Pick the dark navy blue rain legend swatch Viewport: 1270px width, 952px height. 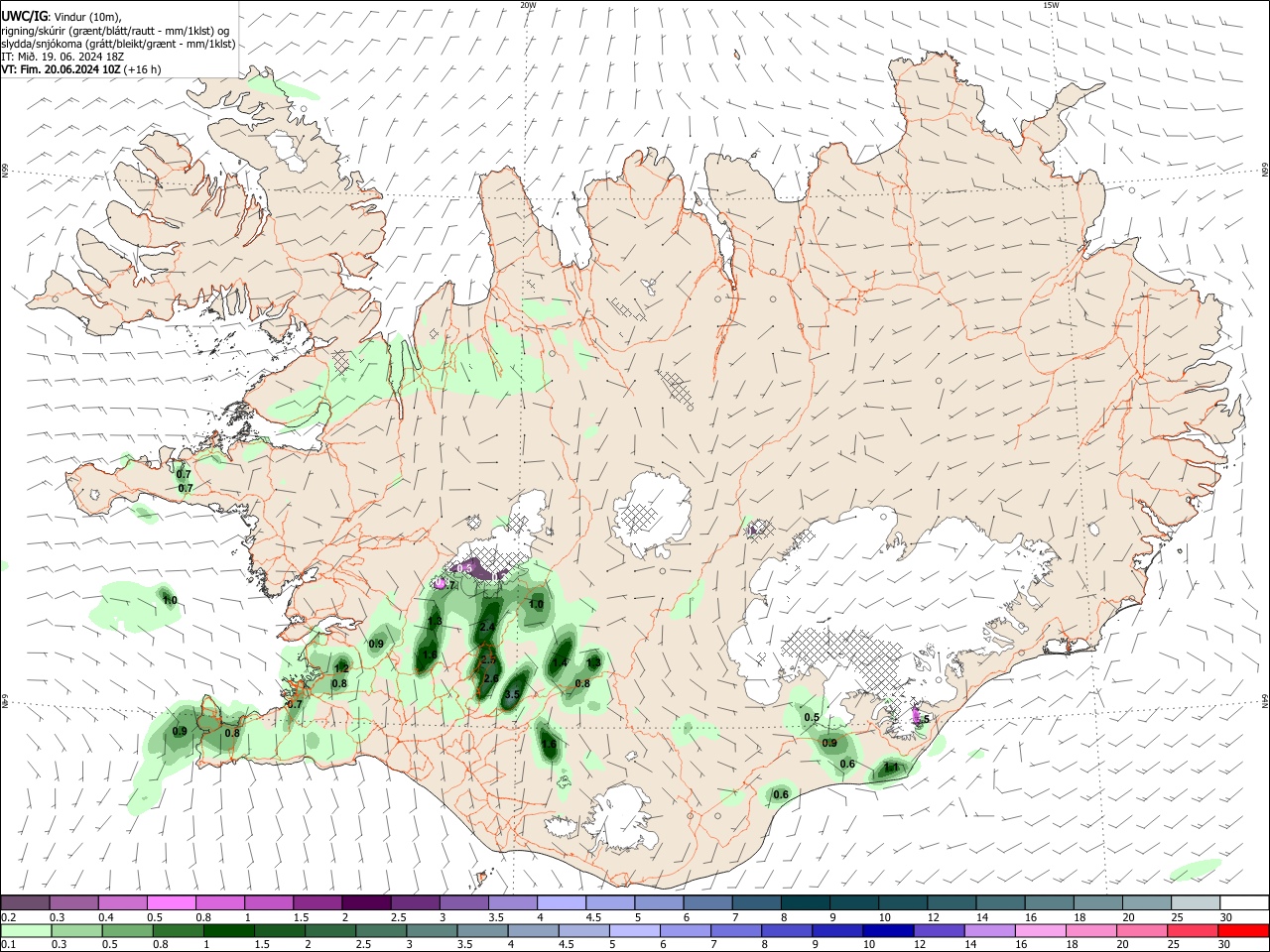(x=887, y=930)
